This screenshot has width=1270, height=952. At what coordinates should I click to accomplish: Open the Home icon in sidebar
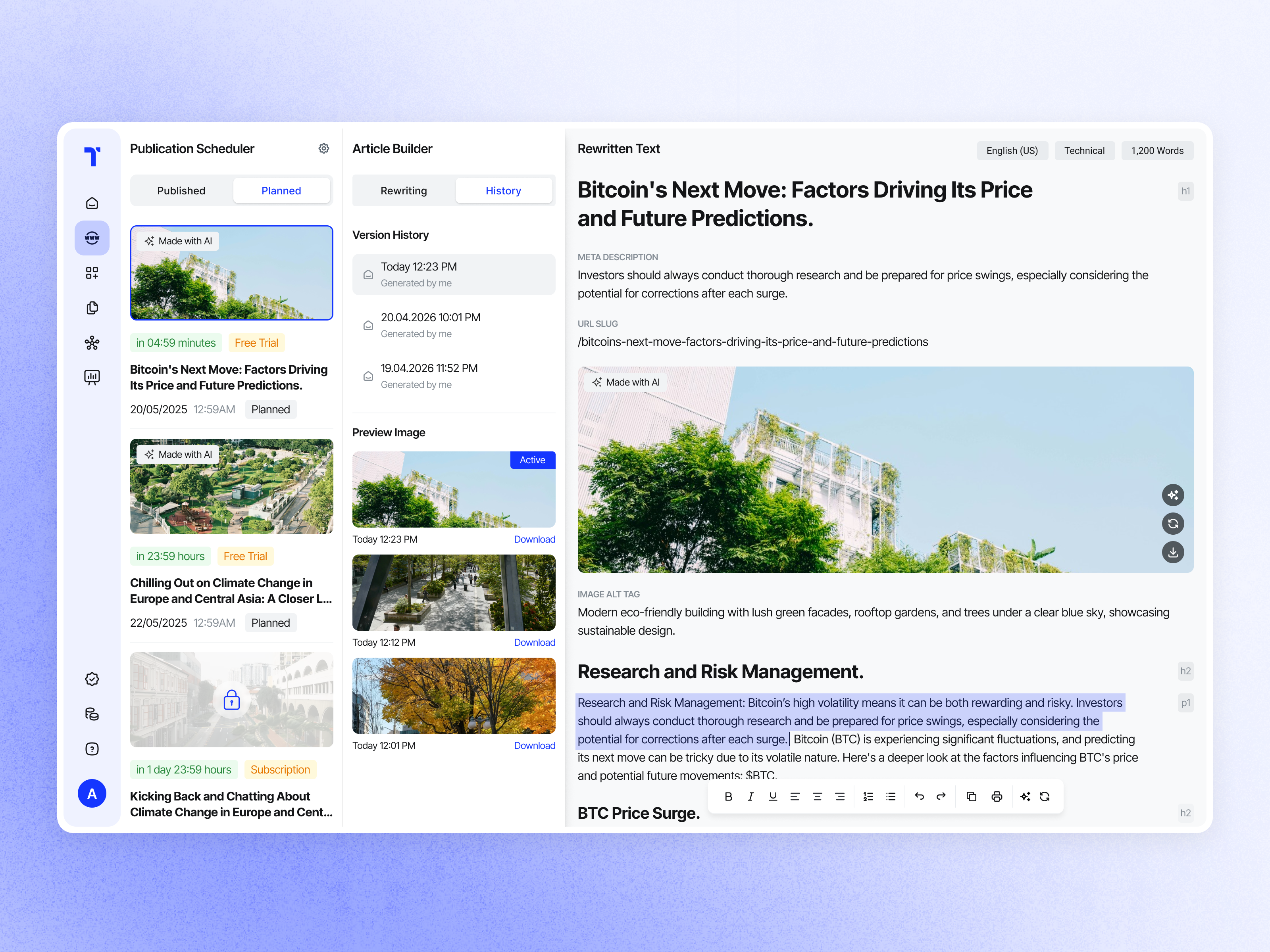[x=92, y=203]
